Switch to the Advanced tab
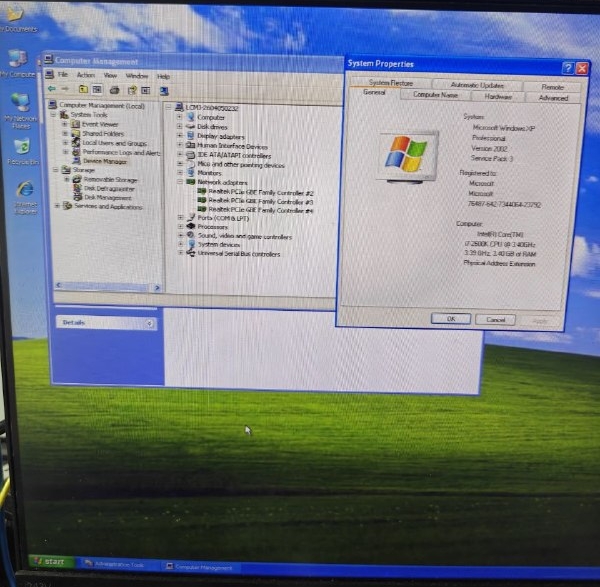This screenshot has width=600, height=587. pyautogui.click(x=553, y=98)
